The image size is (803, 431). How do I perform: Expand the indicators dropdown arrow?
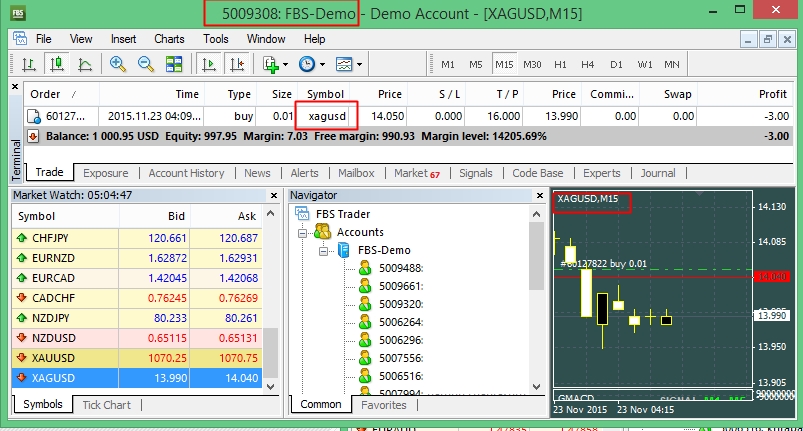[286, 64]
